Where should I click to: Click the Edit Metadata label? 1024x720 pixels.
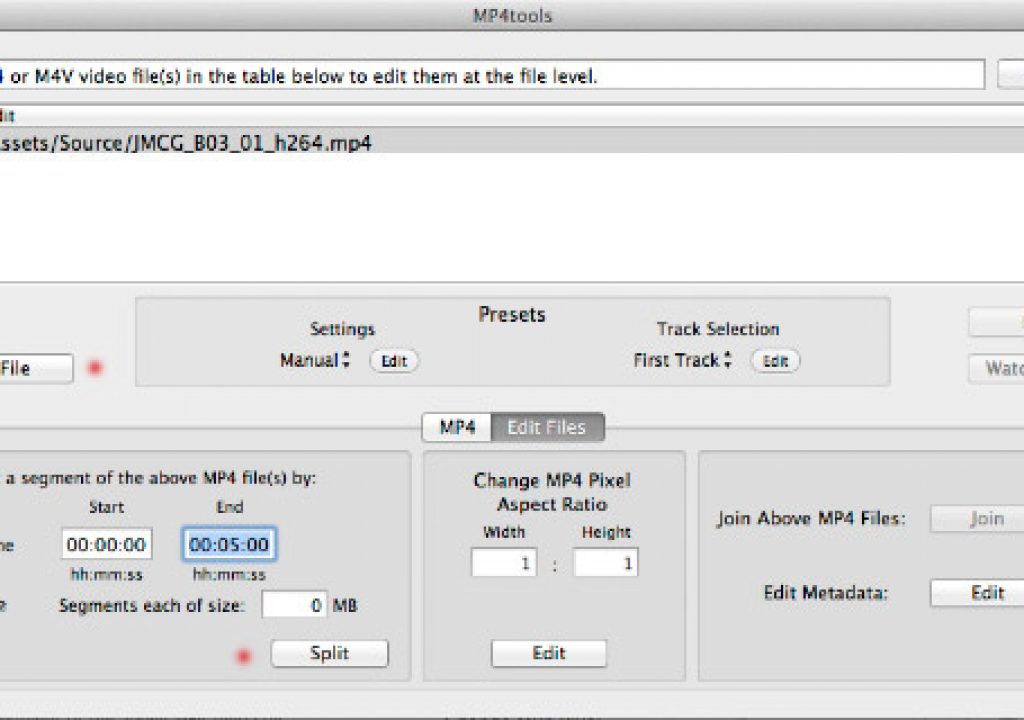[826, 593]
